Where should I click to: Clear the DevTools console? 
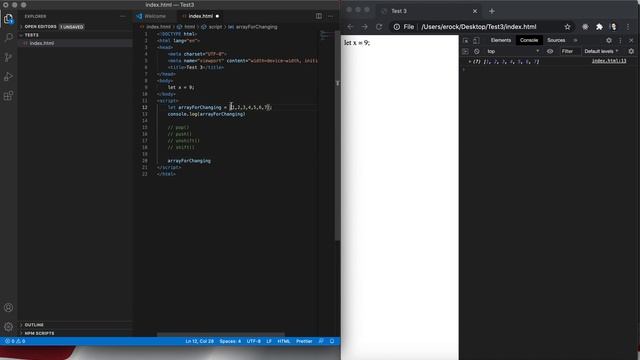pyautogui.click(x=477, y=51)
